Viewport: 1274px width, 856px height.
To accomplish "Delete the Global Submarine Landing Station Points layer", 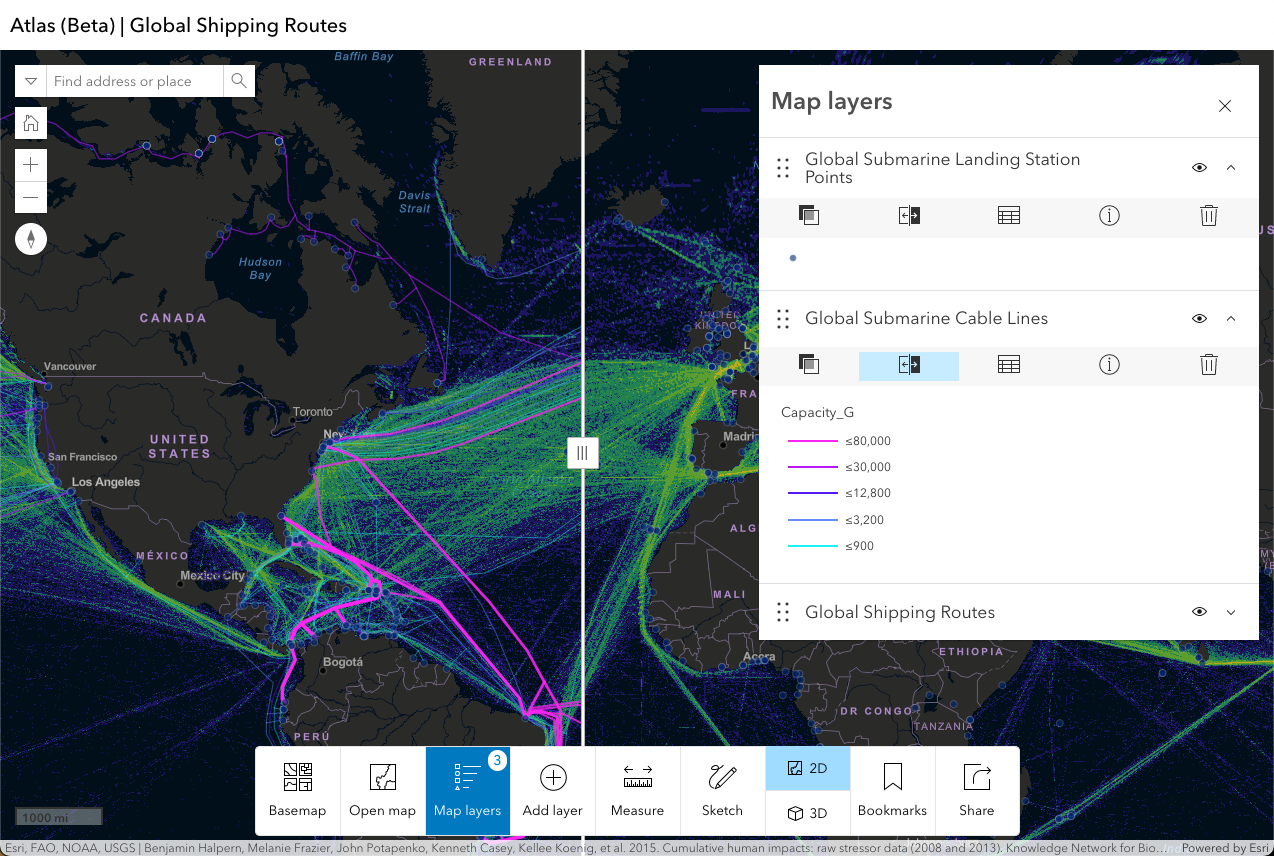I will pyautogui.click(x=1208, y=215).
